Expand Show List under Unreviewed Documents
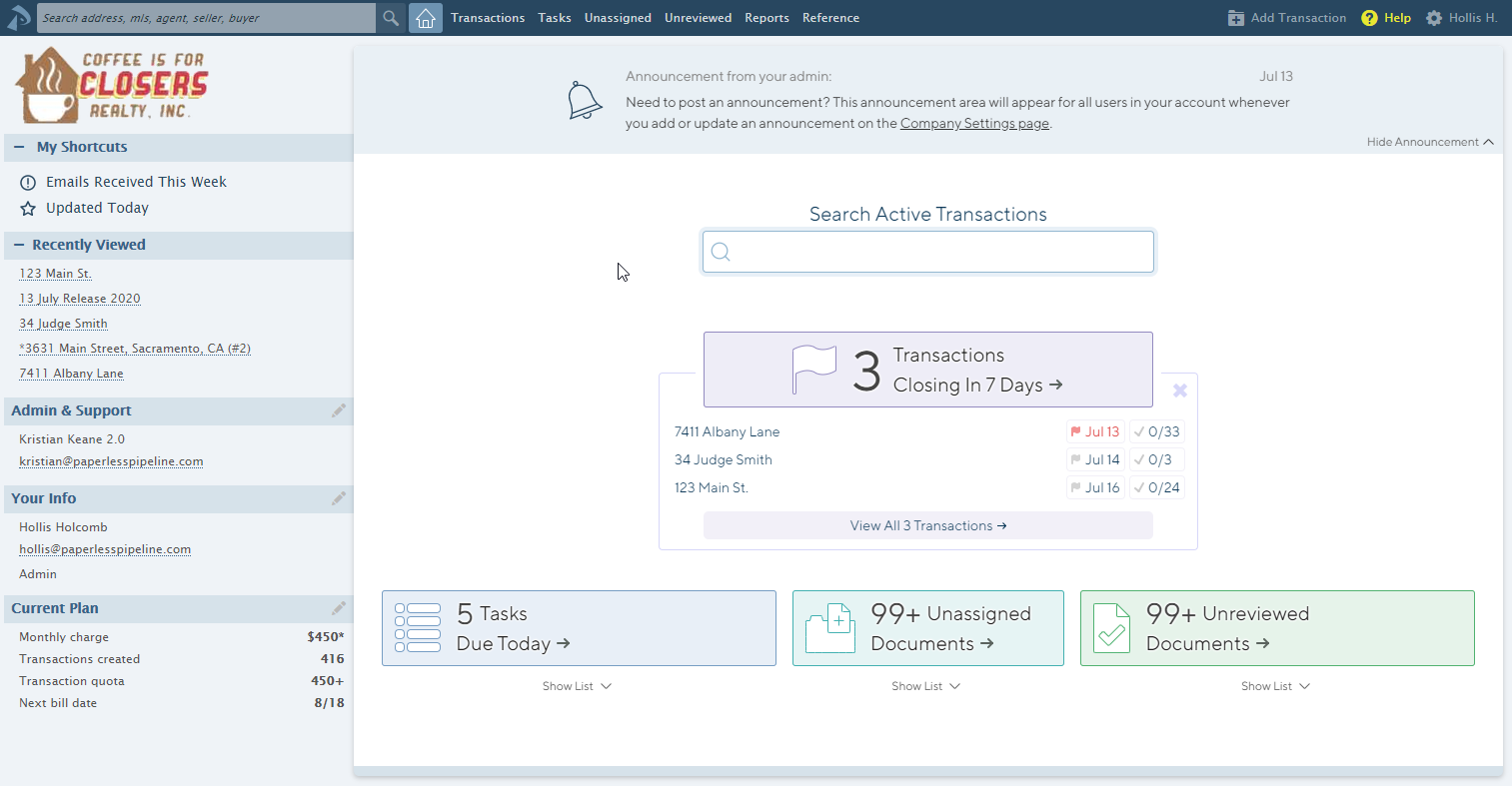 [x=1275, y=686]
